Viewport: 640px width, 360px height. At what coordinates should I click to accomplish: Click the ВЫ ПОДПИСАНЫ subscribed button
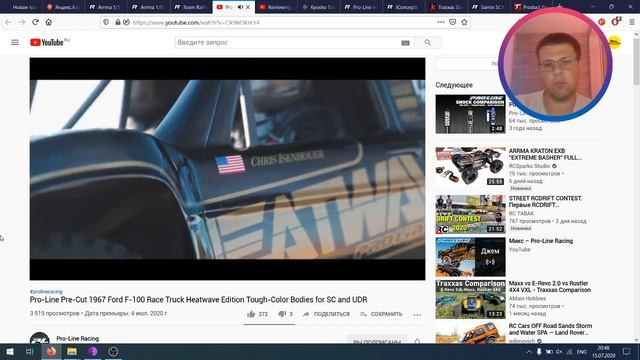[377, 341]
